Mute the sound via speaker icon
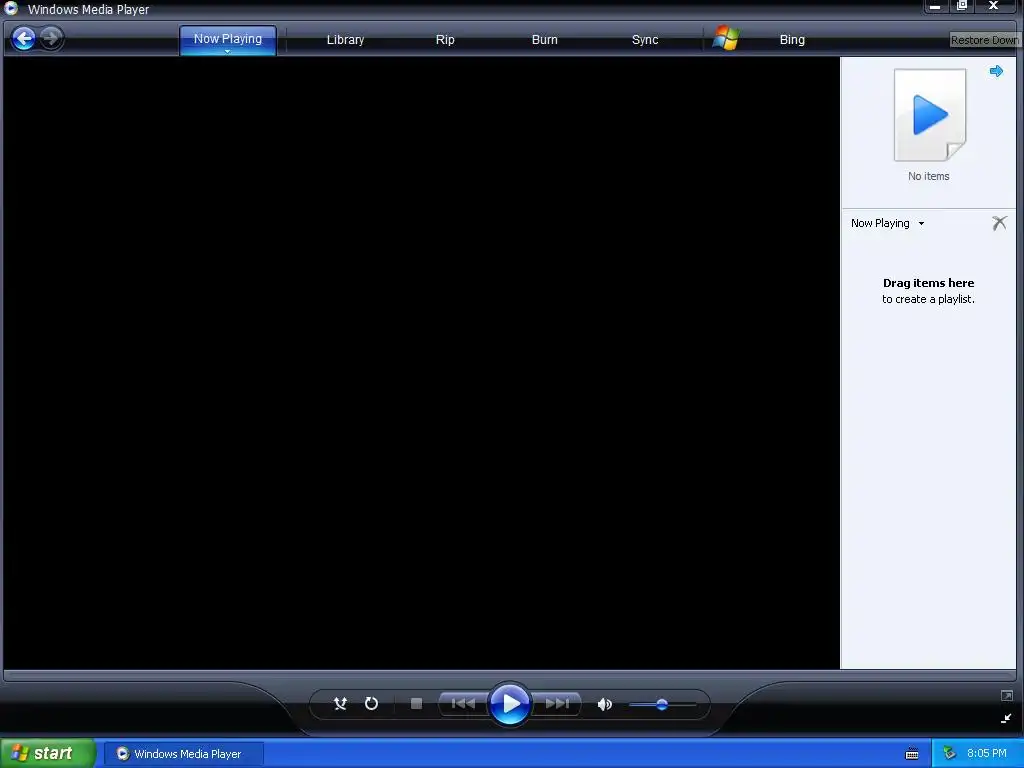The image size is (1024, 768). coord(604,704)
